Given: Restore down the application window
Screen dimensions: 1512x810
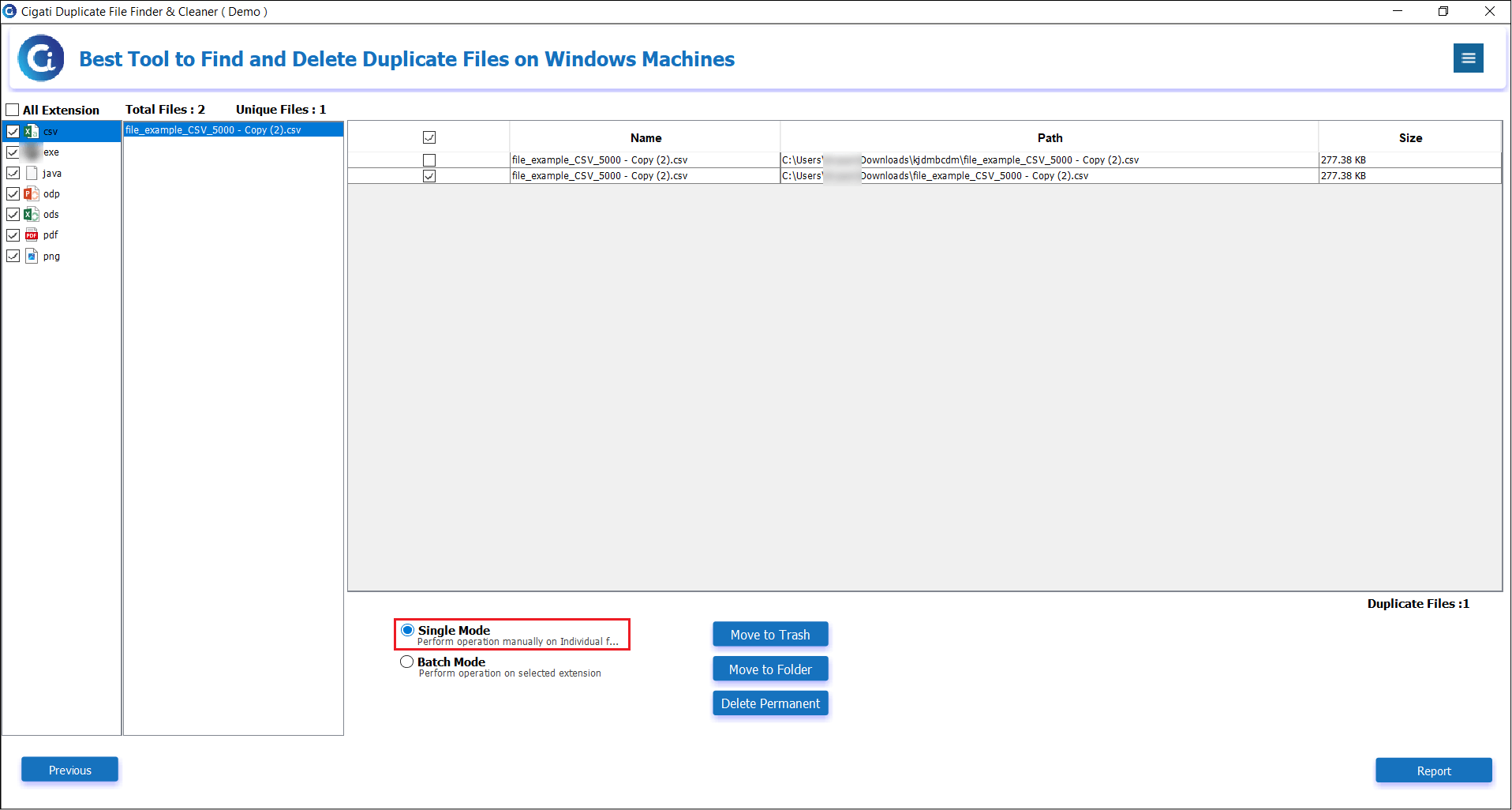Looking at the screenshot, I should click(x=1443, y=11).
